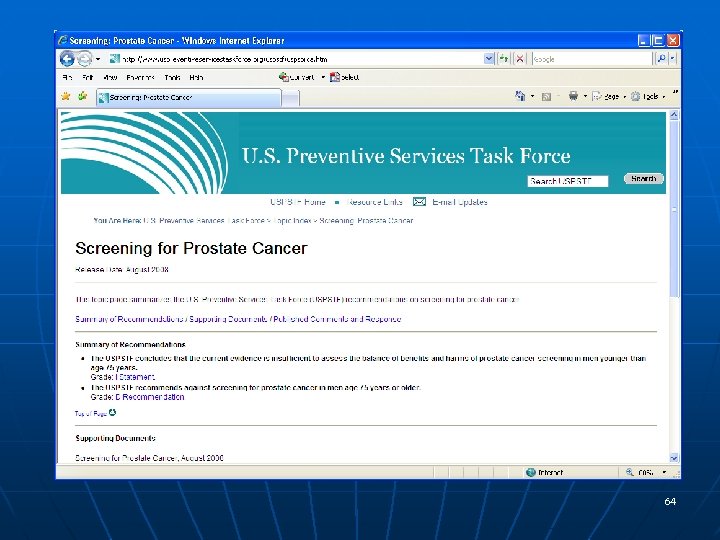Open the zoom level dropdown arrow
This screenshot has height=540, width=720.
point(664,472)
